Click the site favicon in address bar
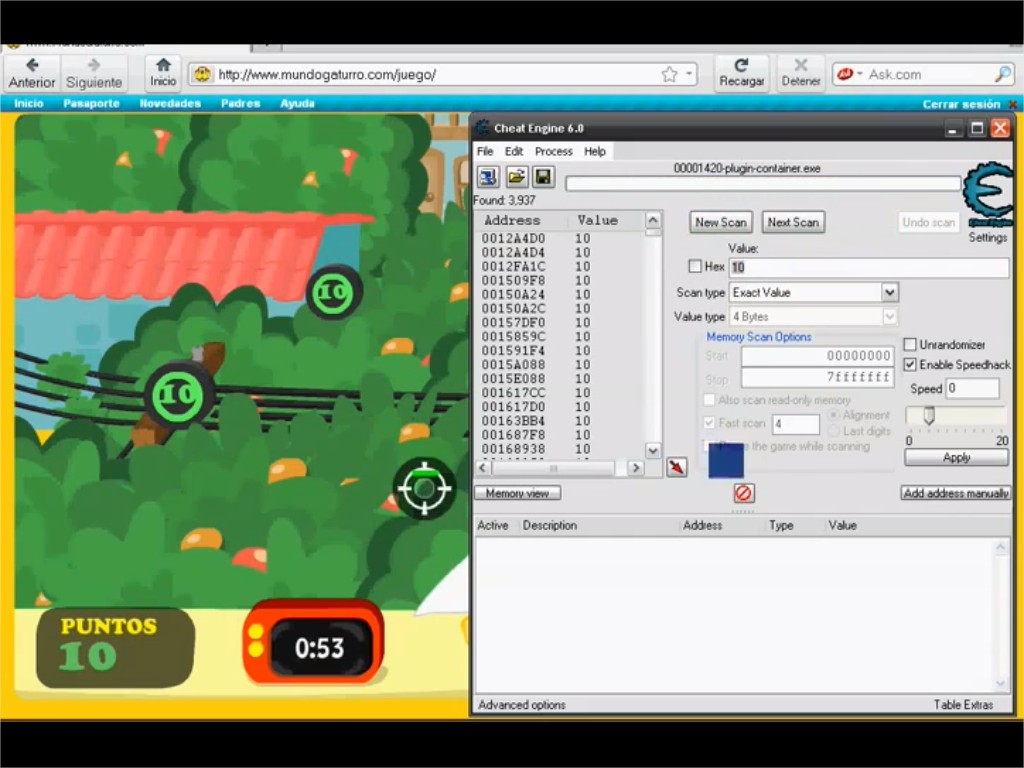The width and height of the screenshot is (1024, 768). pyautogui.click(x=202, y=74)
